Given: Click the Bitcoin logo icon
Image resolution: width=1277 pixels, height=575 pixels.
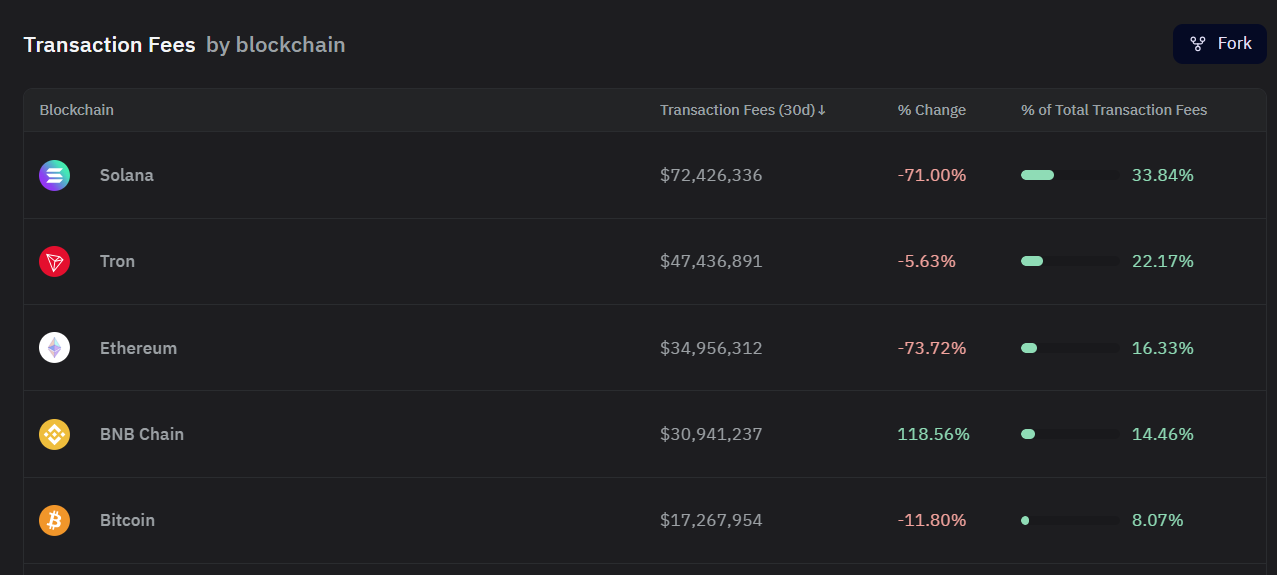Looking at the screenshot, I should click(x=54, y=520).
